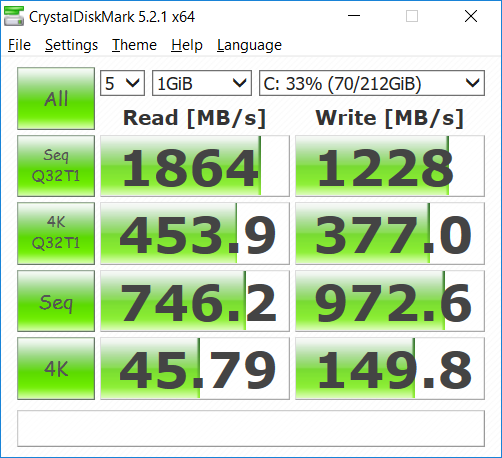502x458 pixels.
Task: Click the 4K Q32T1 read result 453.9
Action: pos(195,233)
